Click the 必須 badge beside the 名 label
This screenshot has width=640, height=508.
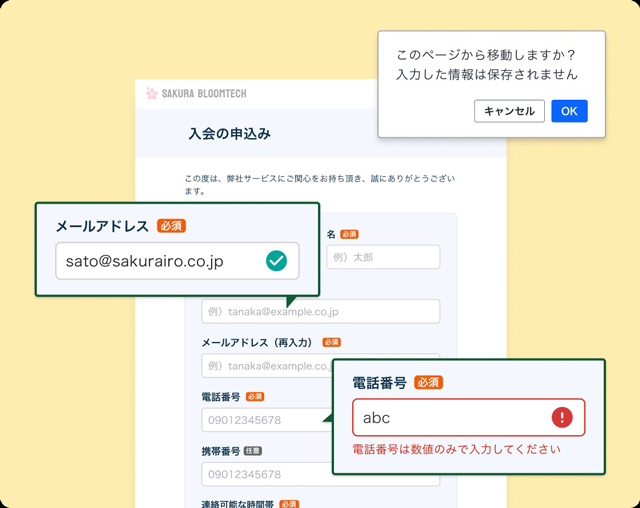click(349, 234)
